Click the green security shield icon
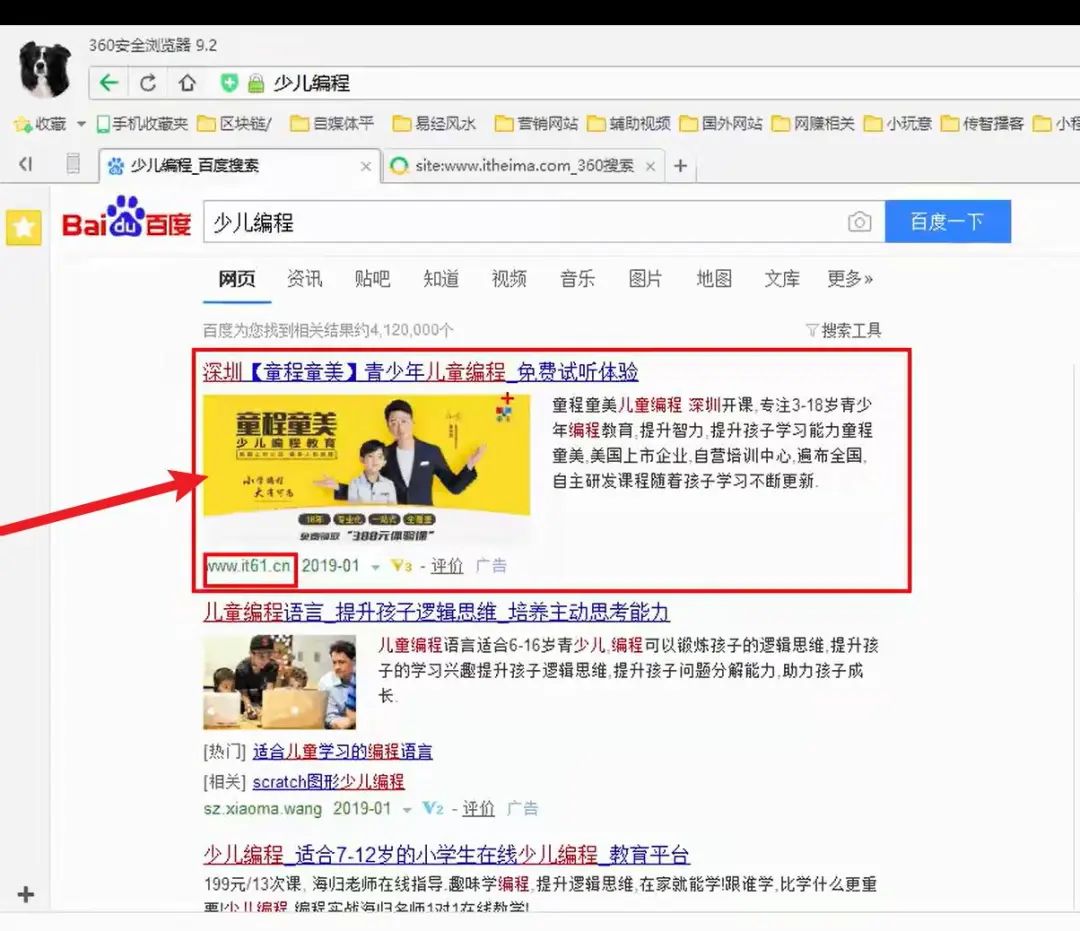The width and height of the screenshot is (1080, 931). pyautogui.click(x=229, y=83)
